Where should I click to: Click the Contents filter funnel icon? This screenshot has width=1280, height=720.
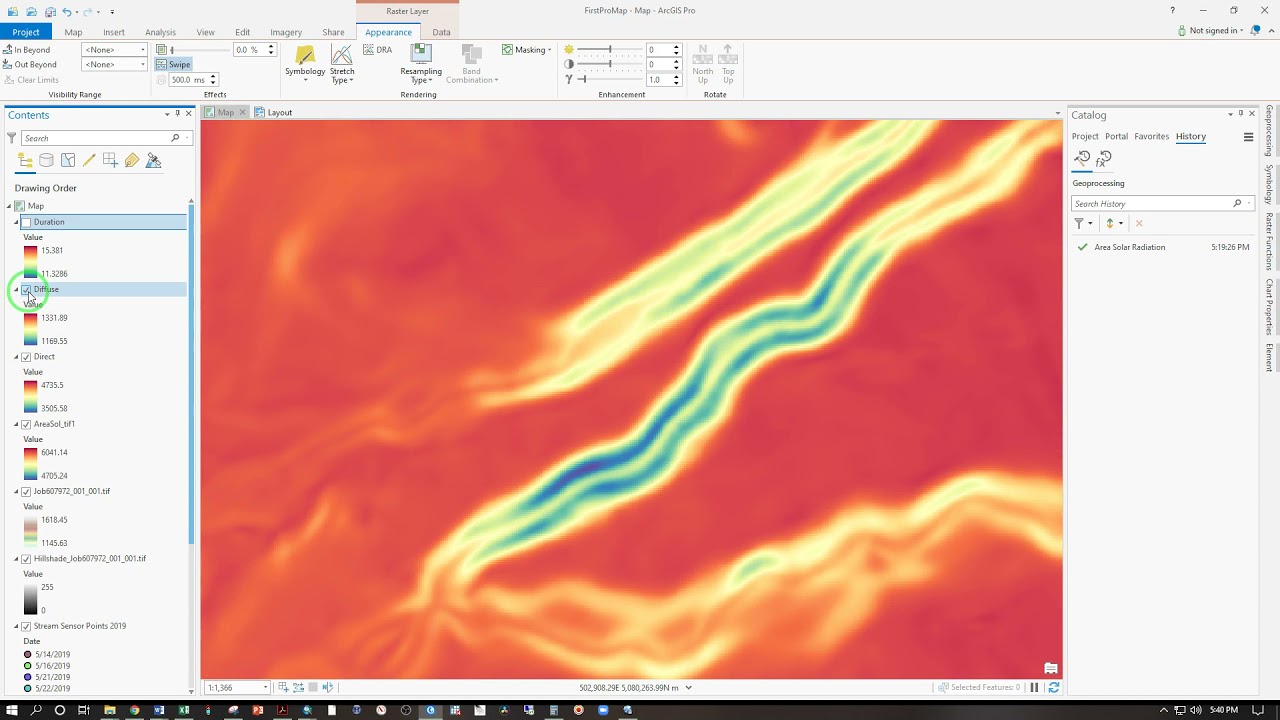tap(12, 138)
